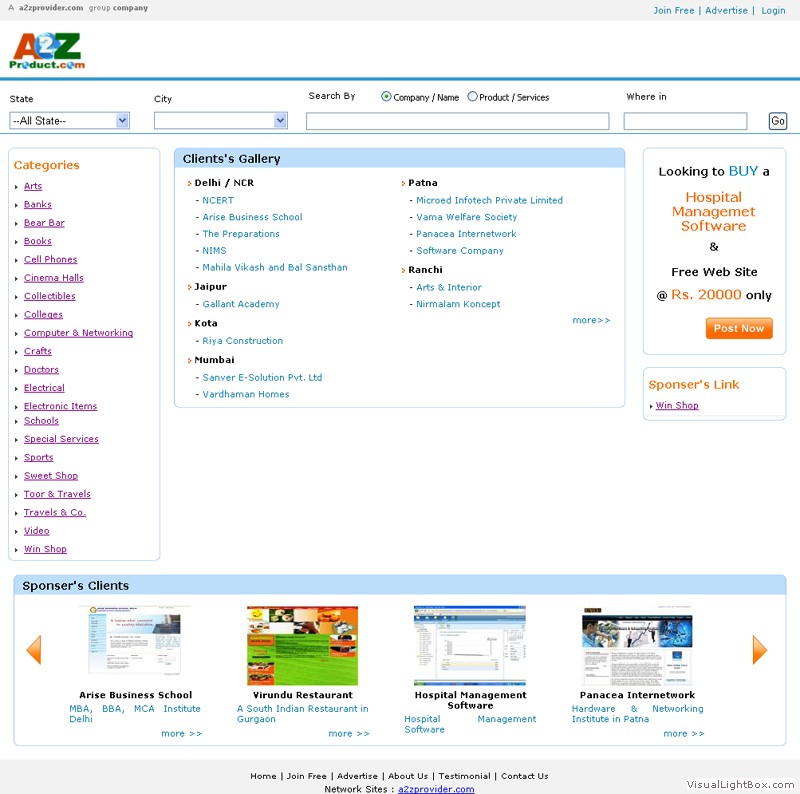Open the Electrical category
The image size is (800, 794).
pos(44,388)
